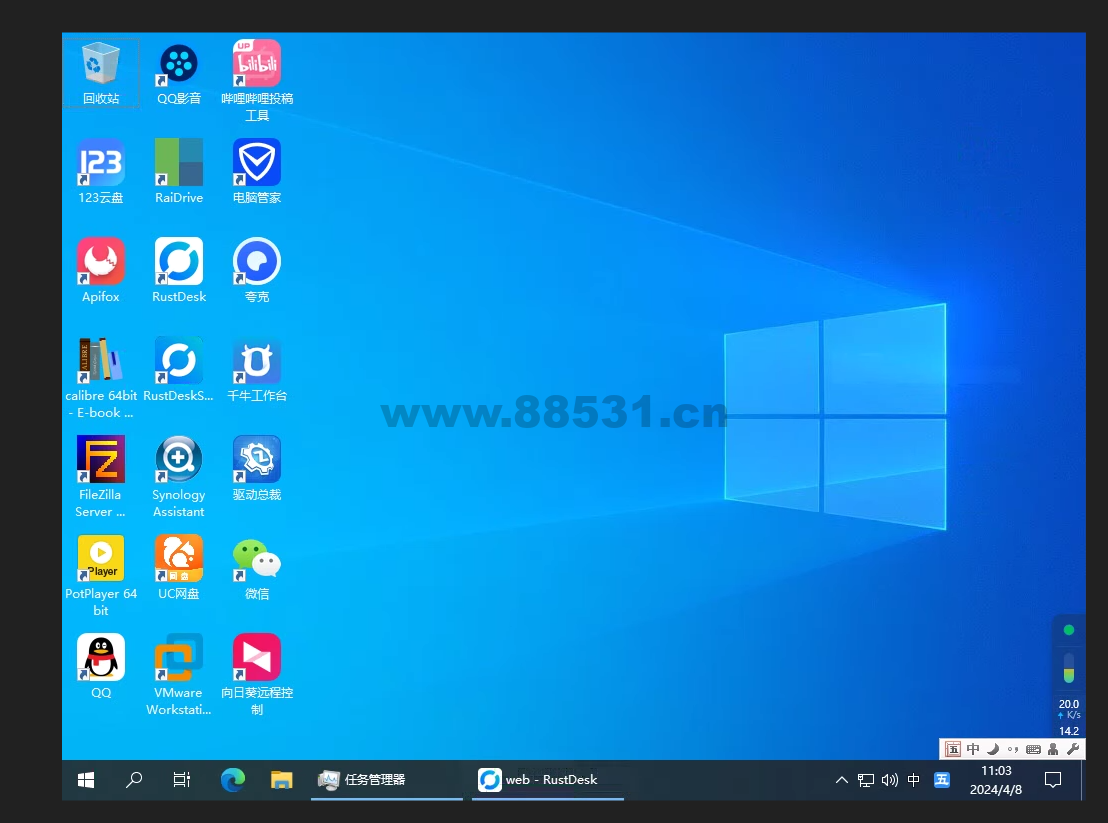The image size is (1108, 823).
Task: Click the Show Desktop sliver at the taskbar edge
Action: [x=1083, y=780]
